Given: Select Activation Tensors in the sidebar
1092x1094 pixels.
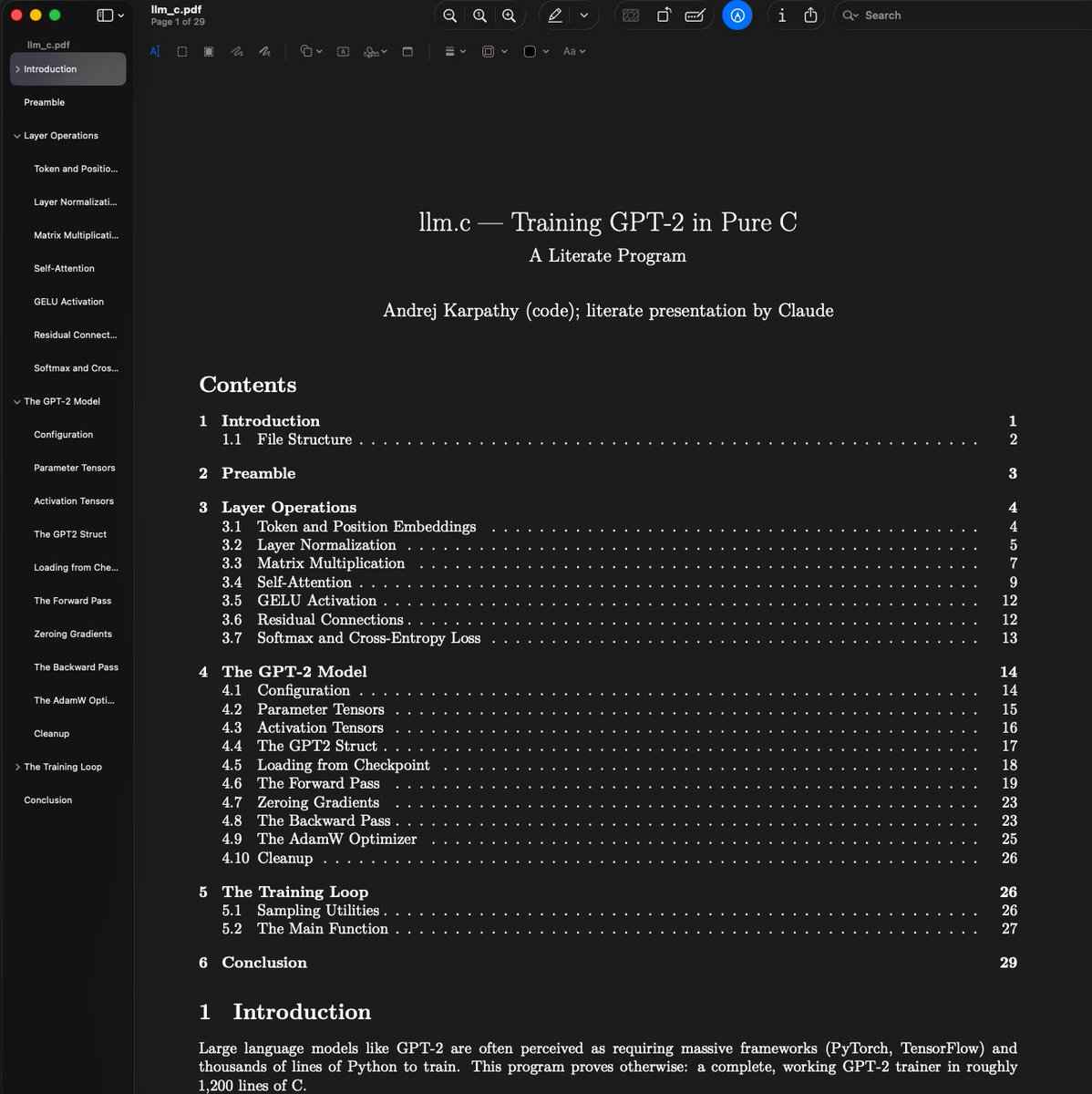Looking at the screenshot, I should 74,501.
